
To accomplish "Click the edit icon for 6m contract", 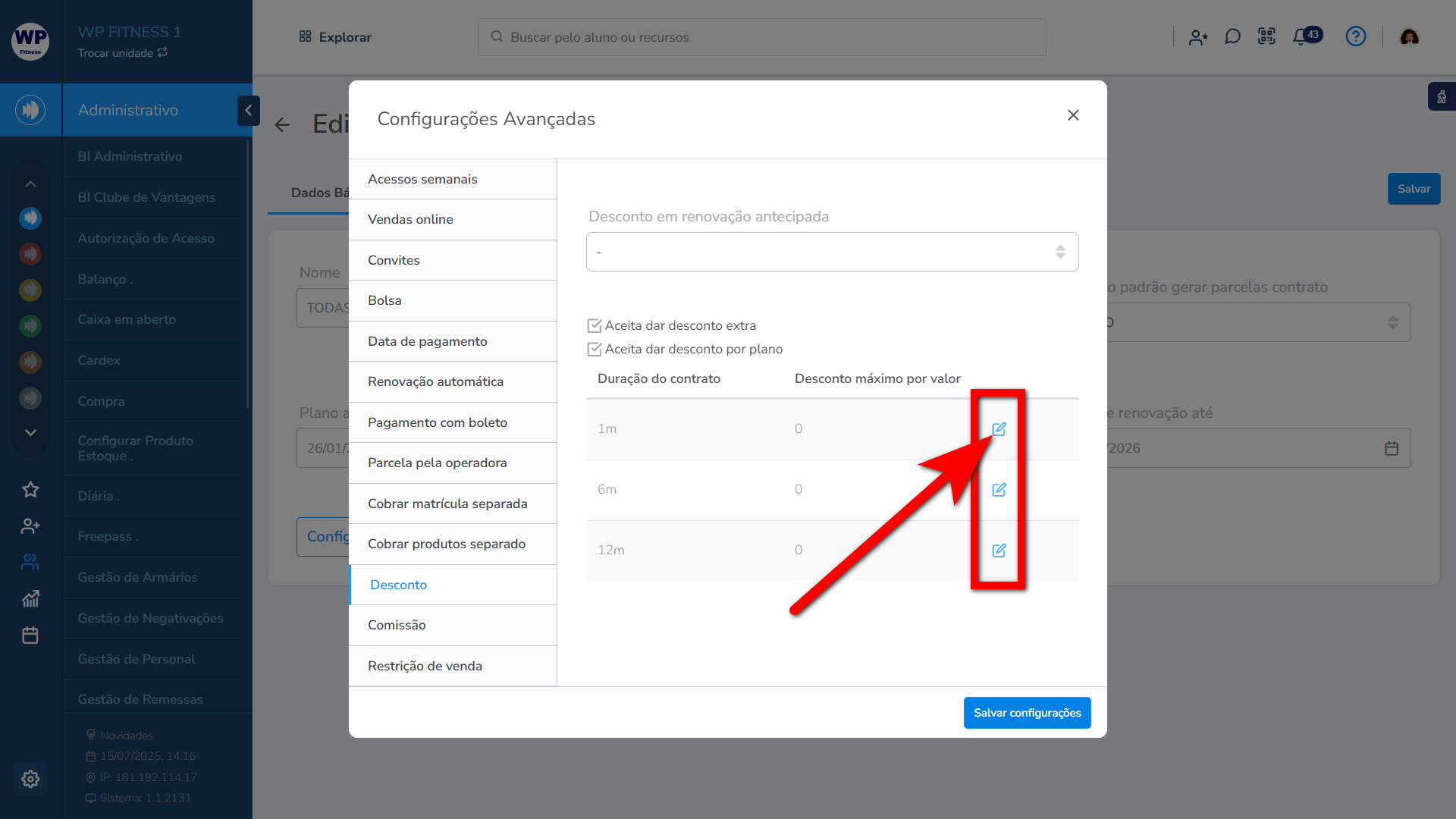I will [999, 490].
